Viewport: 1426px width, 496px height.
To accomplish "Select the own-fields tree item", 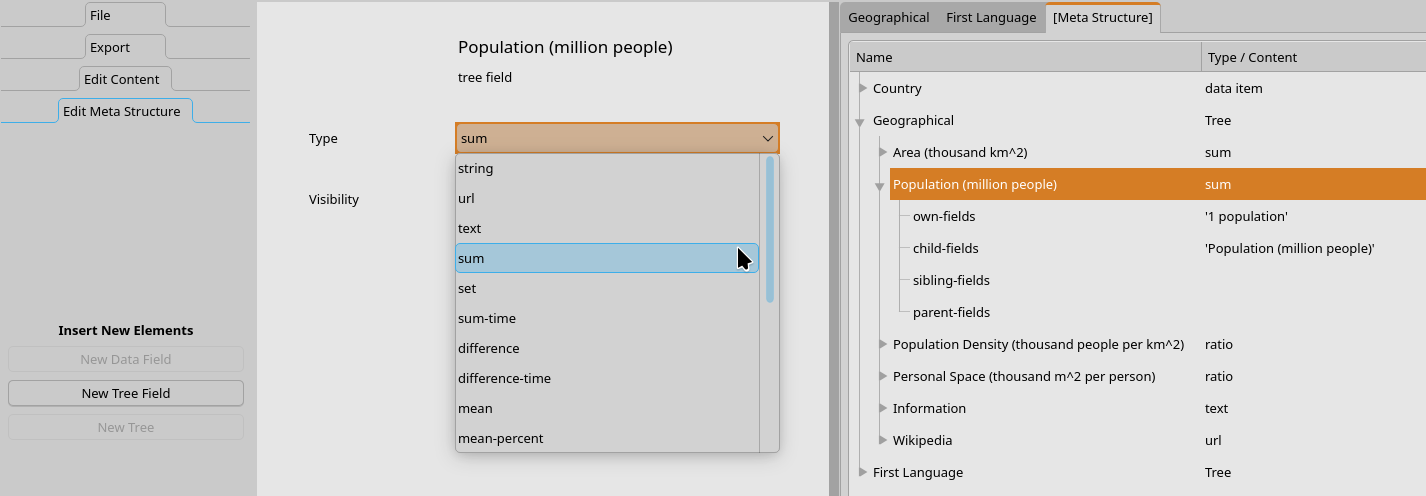I will click(x=944, y=216).
